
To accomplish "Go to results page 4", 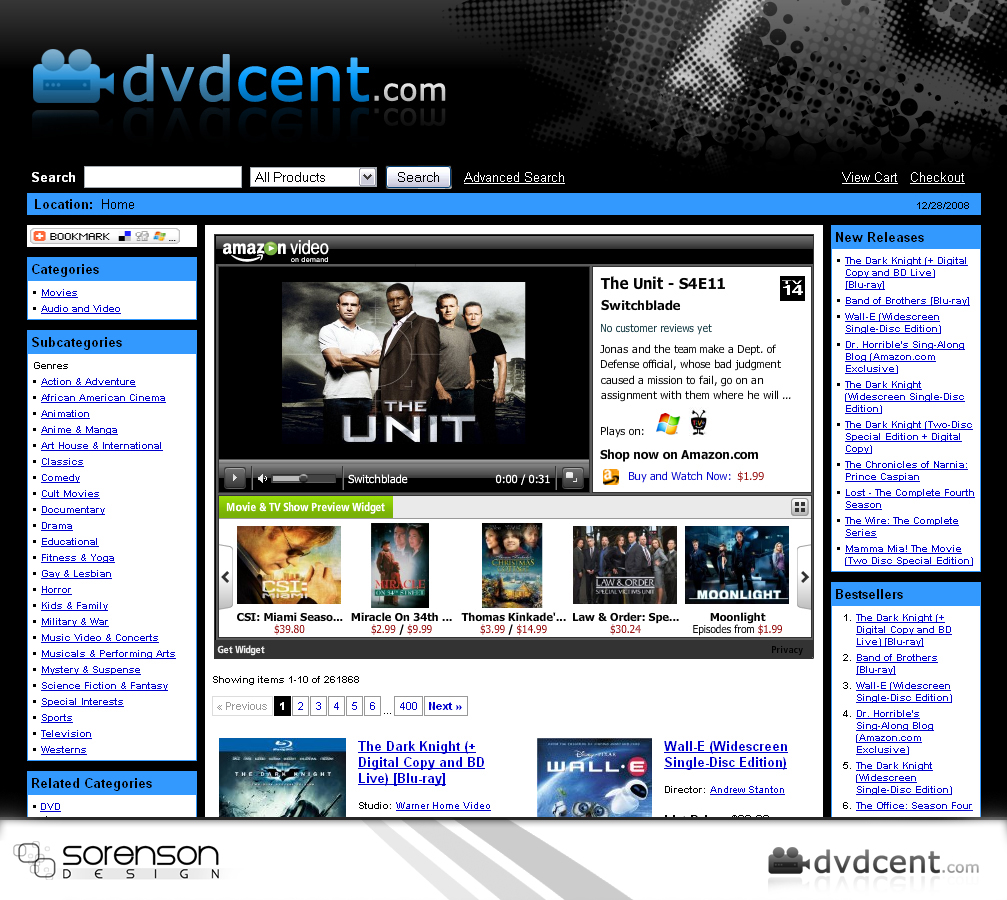I will 337,706.
